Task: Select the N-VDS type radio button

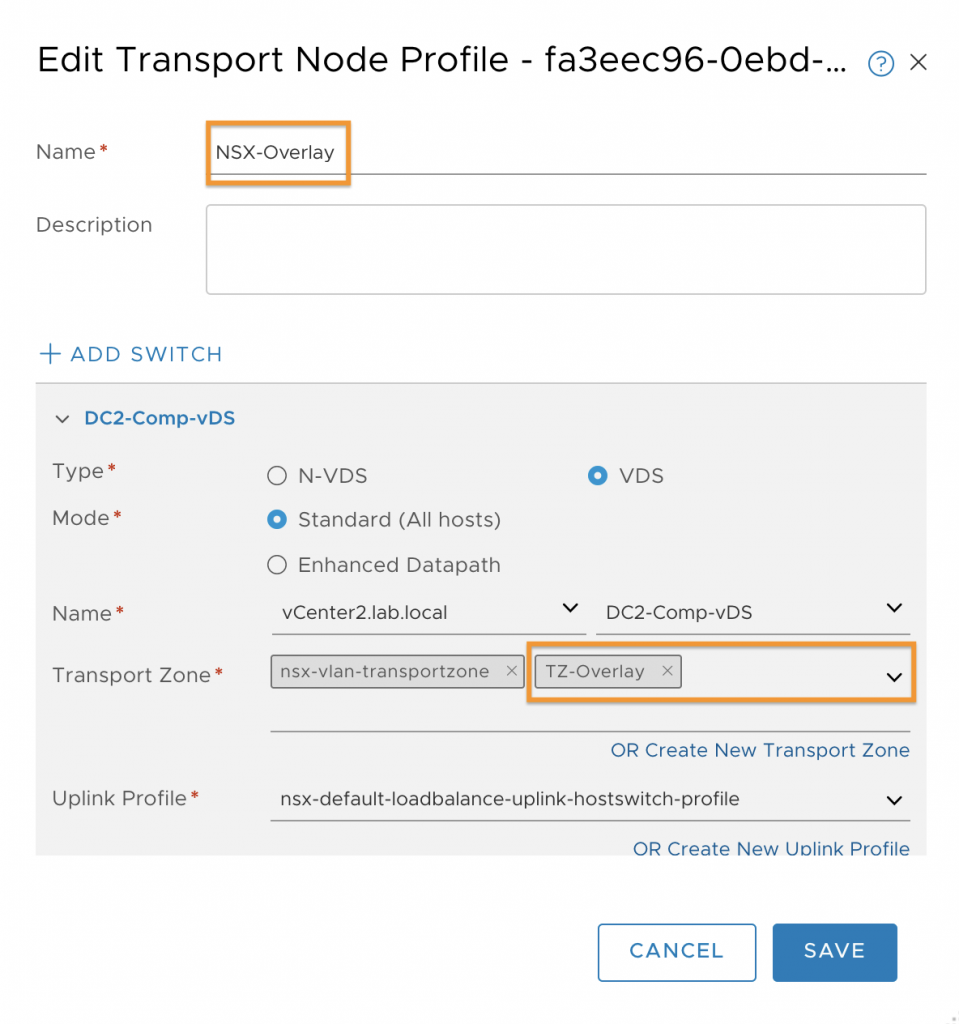Action: [277, 475]
